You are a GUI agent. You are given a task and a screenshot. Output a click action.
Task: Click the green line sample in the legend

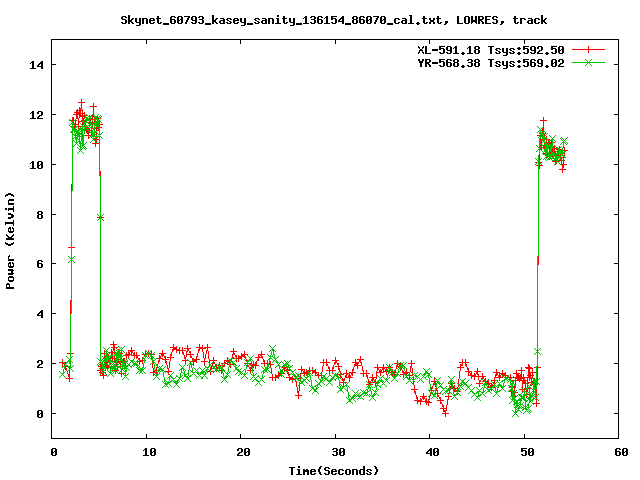coord(588,62)
